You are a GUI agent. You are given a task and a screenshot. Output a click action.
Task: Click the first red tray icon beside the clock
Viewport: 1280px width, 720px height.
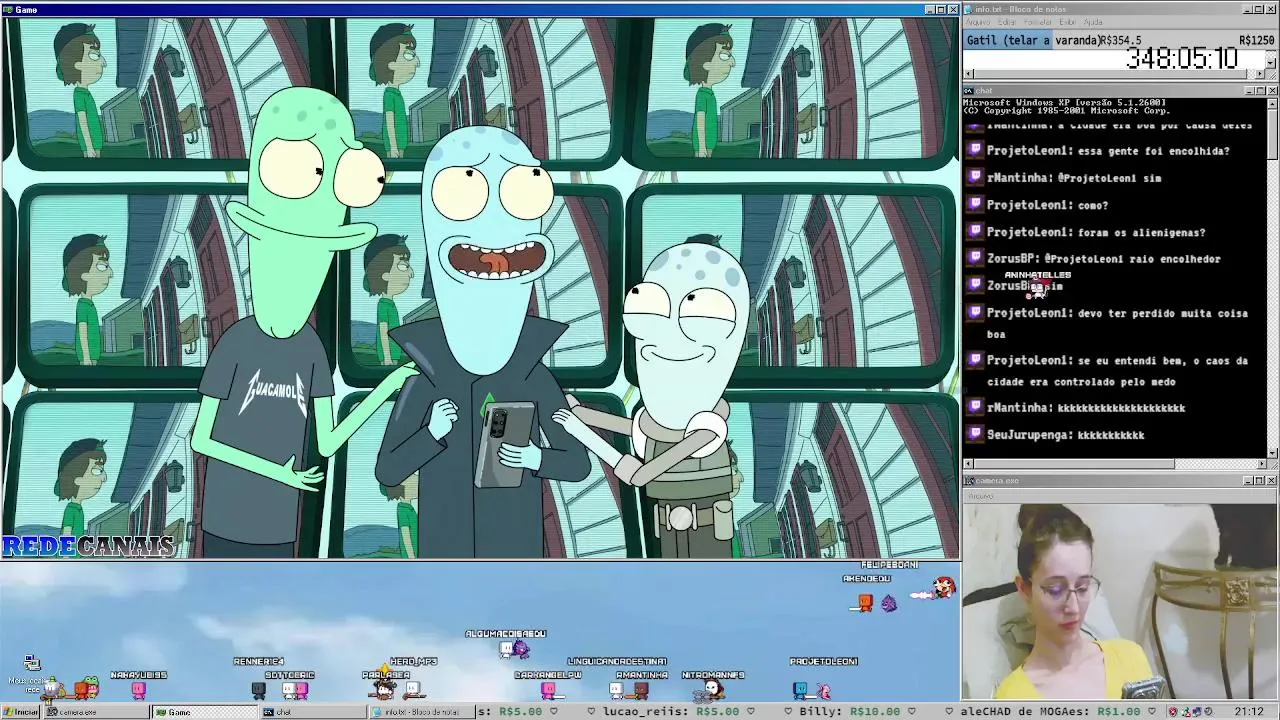[x=1174, y=712]
